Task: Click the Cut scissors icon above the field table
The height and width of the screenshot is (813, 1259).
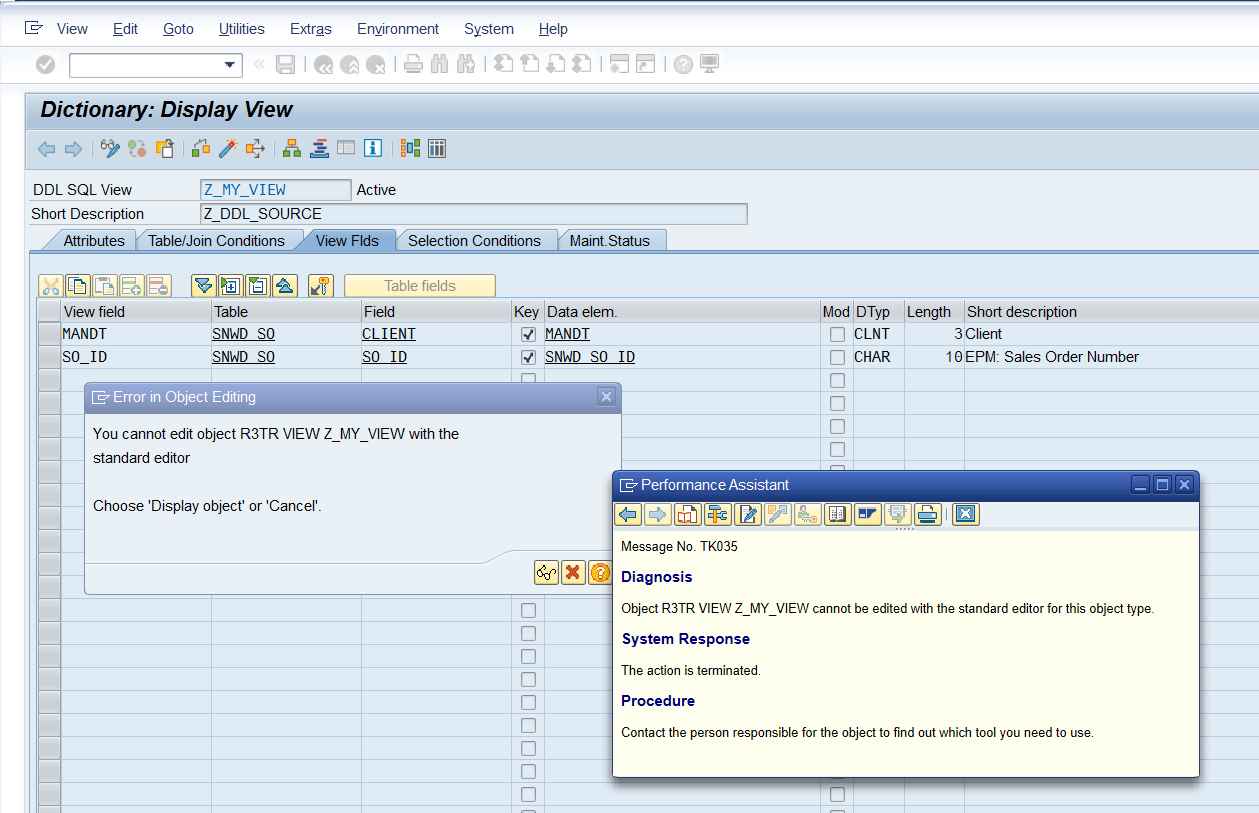Action: pos(51,286)
